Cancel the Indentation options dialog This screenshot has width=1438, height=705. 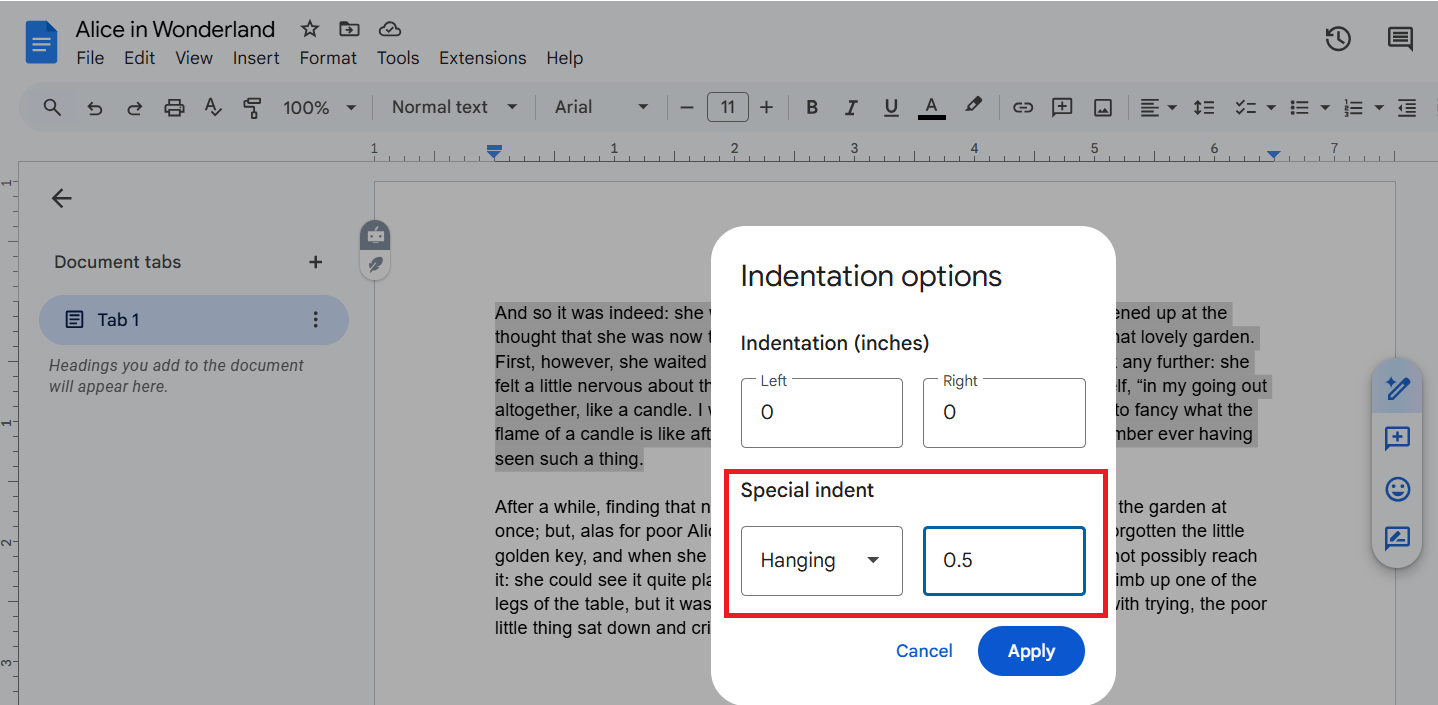pyautogui.click(x=923, y=650)
